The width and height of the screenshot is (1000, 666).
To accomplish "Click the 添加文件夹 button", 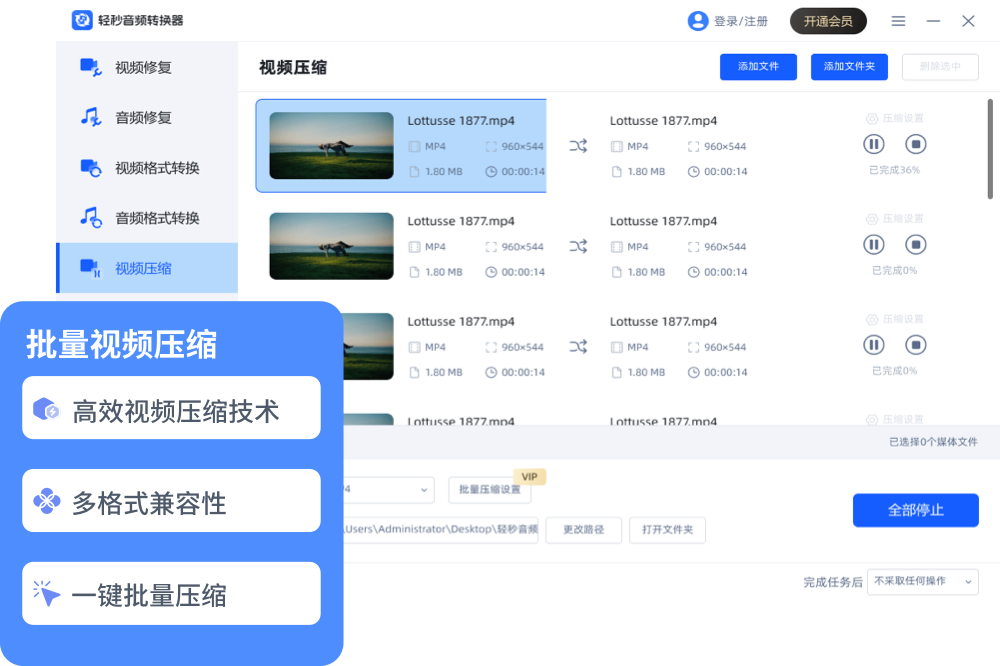I will coord(849,66).
